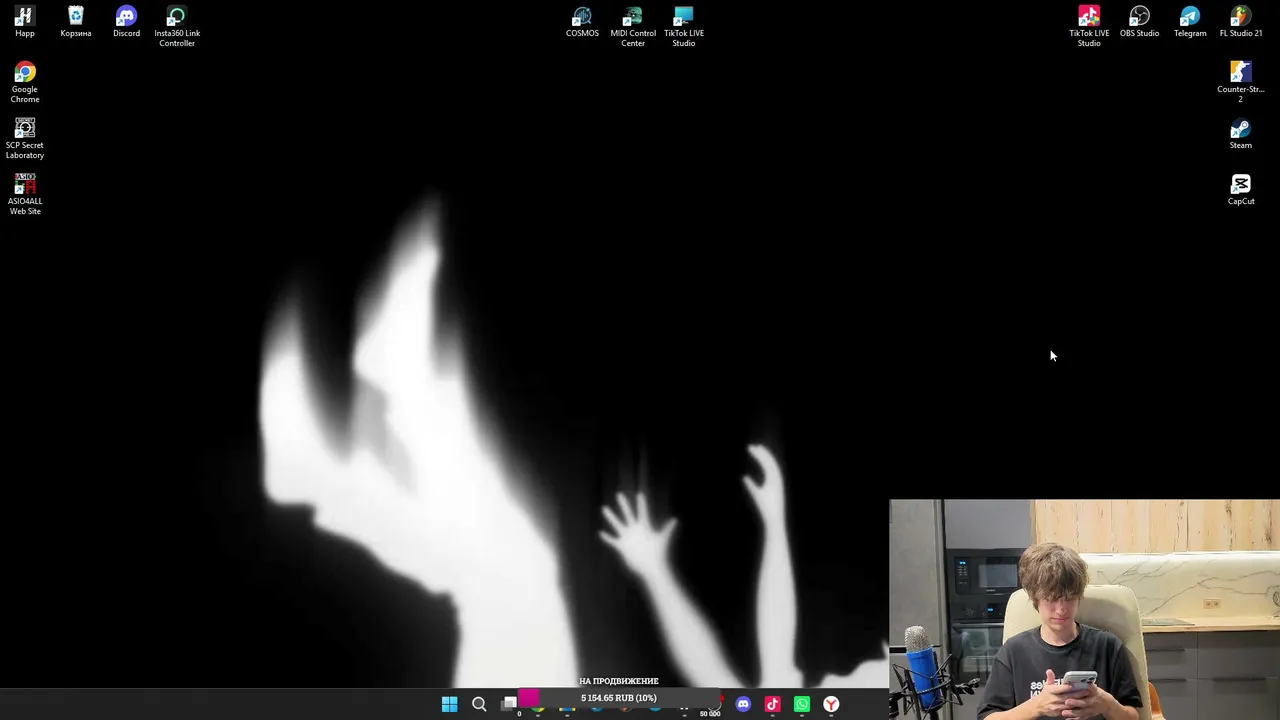Open Insta360 Link Controller shortcut
The image size is (1280, 720).
tap(177, 26)
